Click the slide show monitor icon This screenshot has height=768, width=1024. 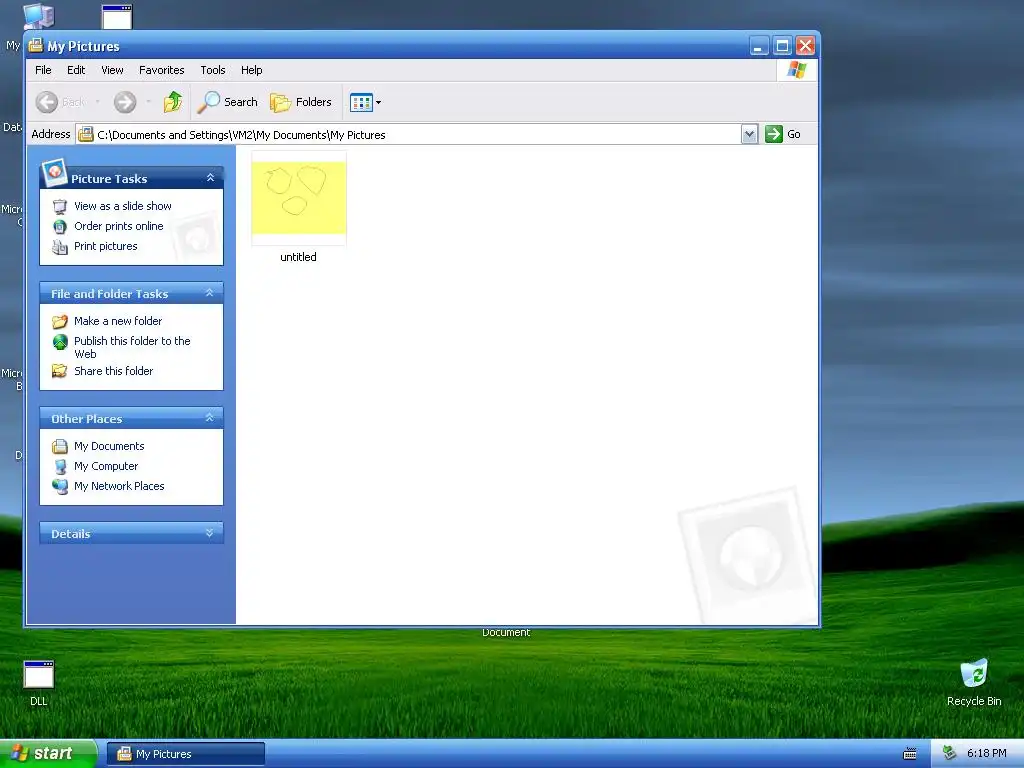click(x=60, y=207)
